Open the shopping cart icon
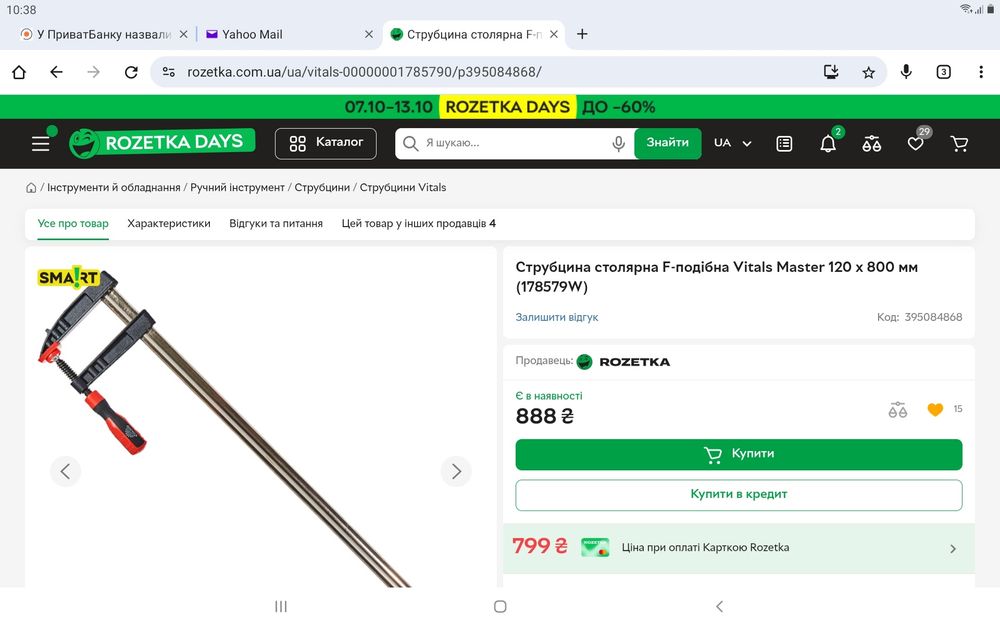Image resolution: width=1000 pixels, height=625 pixels. [960, 144]
